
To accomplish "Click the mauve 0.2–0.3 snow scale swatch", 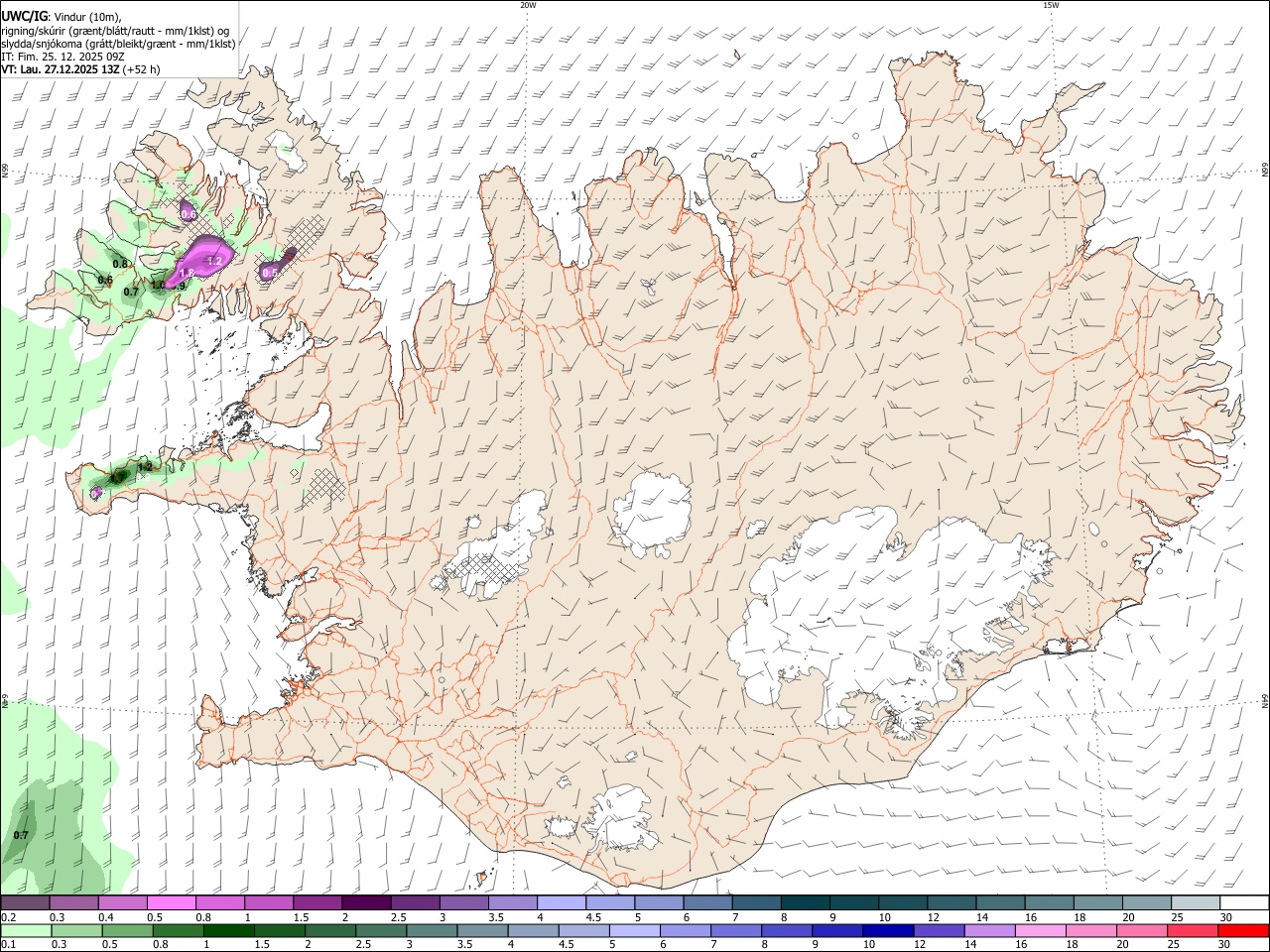I will [x=25, y=903].
